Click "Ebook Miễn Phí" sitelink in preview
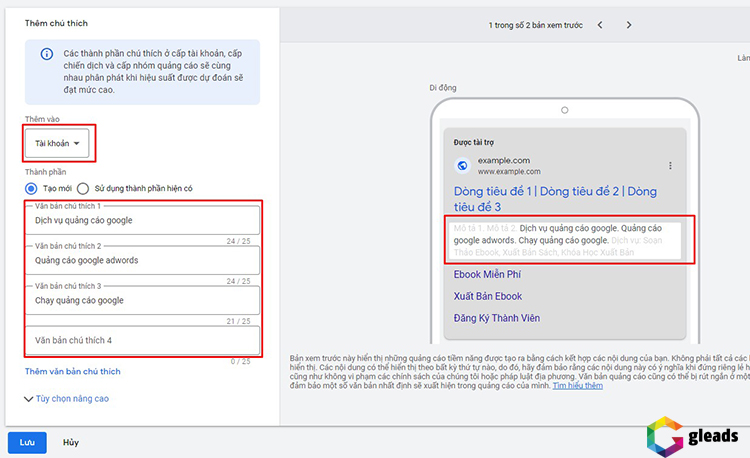Viewport: 750px width, 458px height. [488, 273]
